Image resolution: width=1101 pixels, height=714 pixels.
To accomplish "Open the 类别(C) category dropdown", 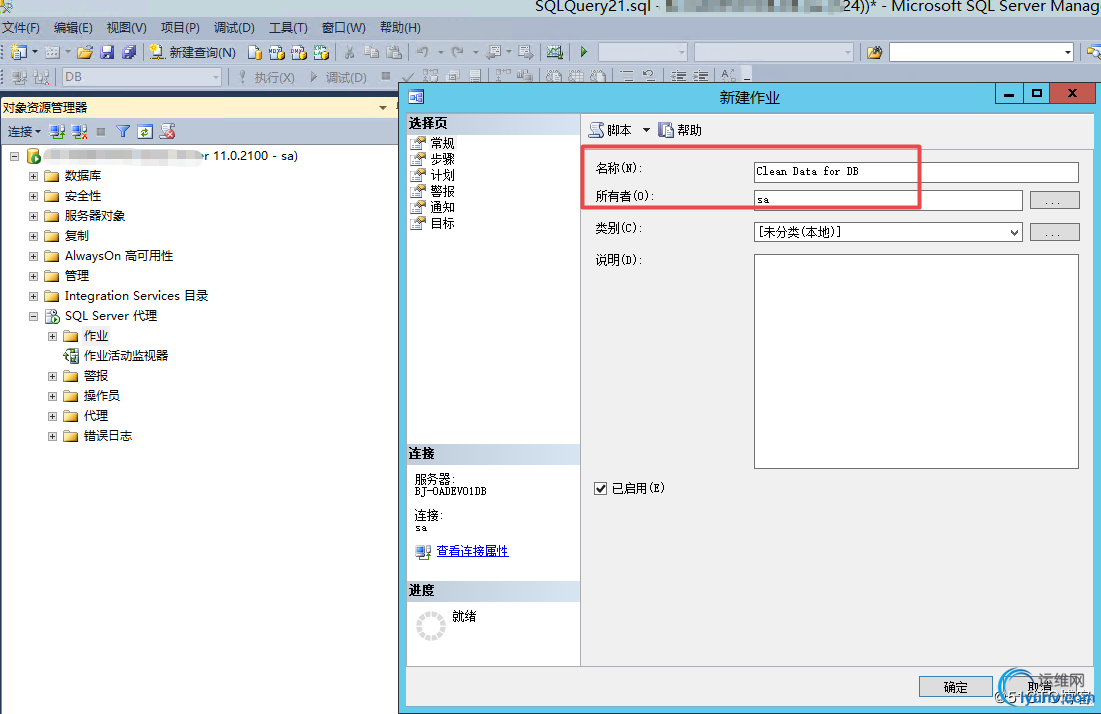I will coord(1014,232).
